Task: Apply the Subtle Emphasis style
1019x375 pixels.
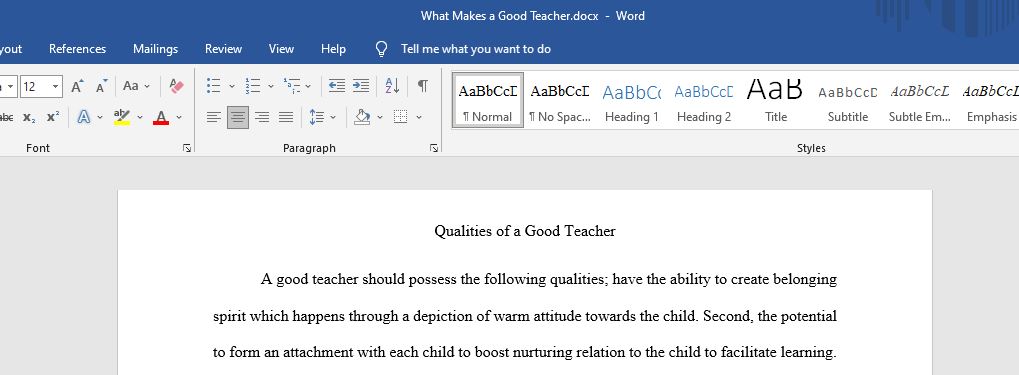Action: point(920,100)
